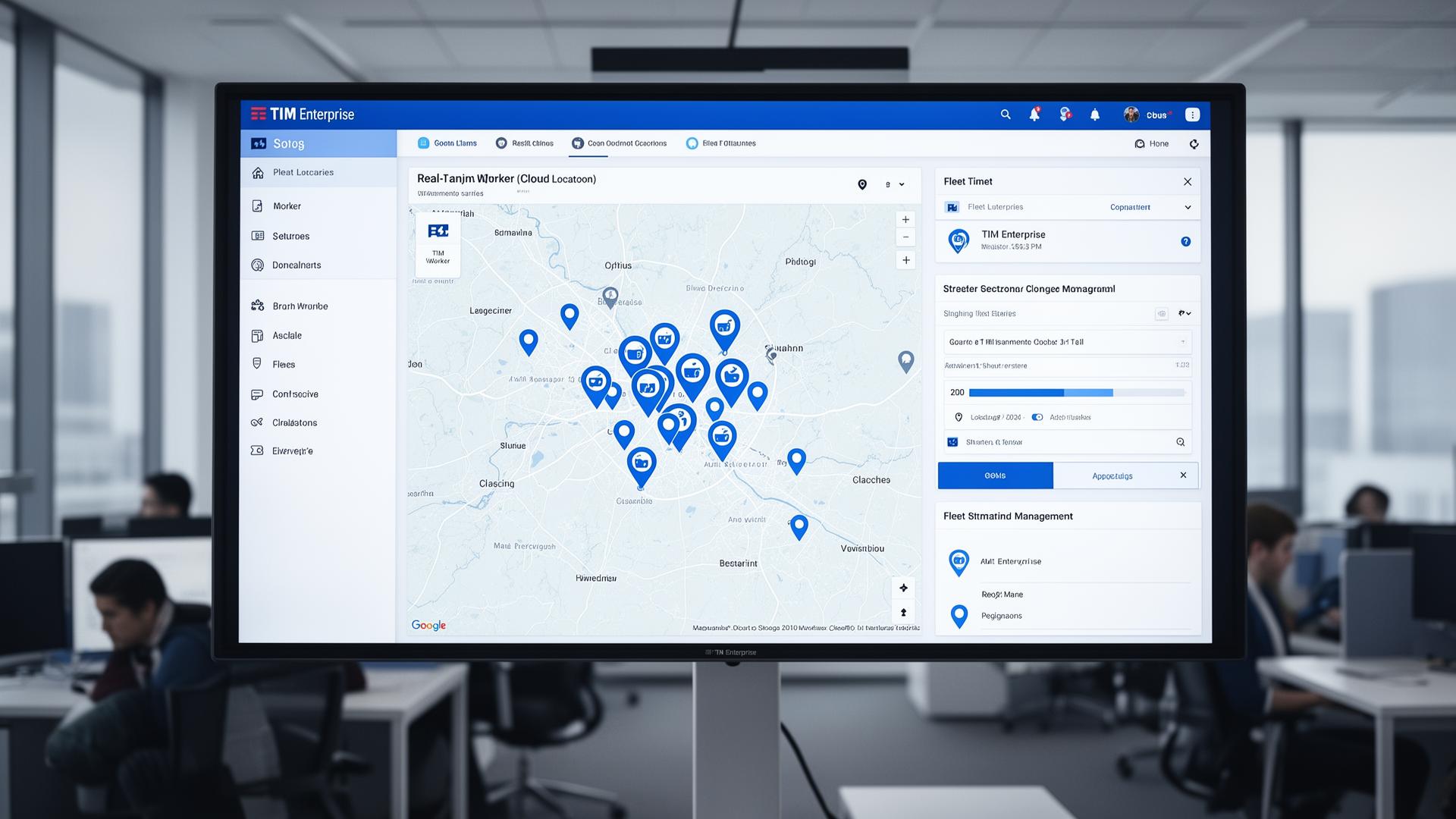Open Flees in the sidebar
1456x819 pixels.
[318, 365]
